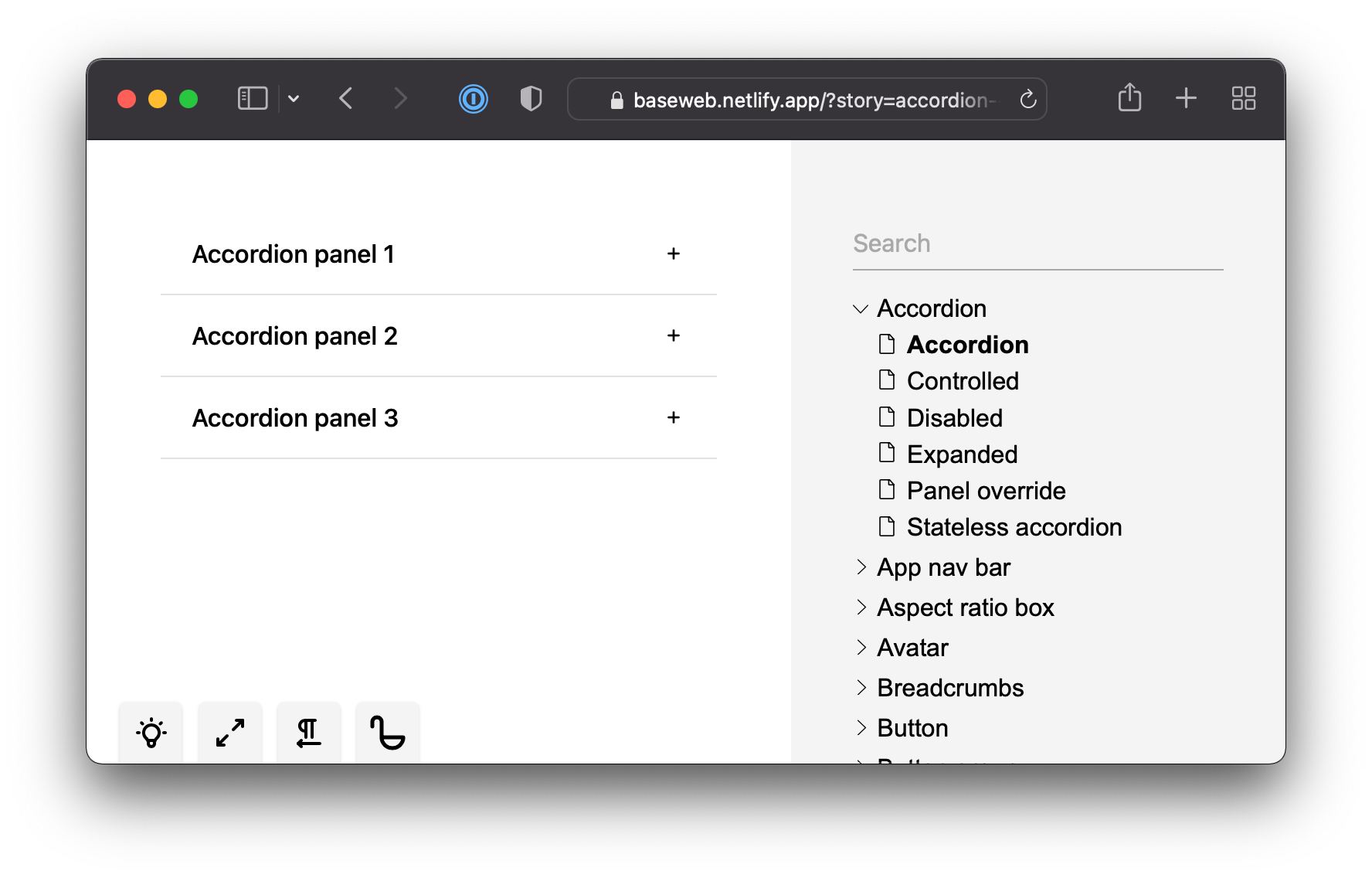
Task: Open the 1Password browser extension
Action: (x=474, y=99)
